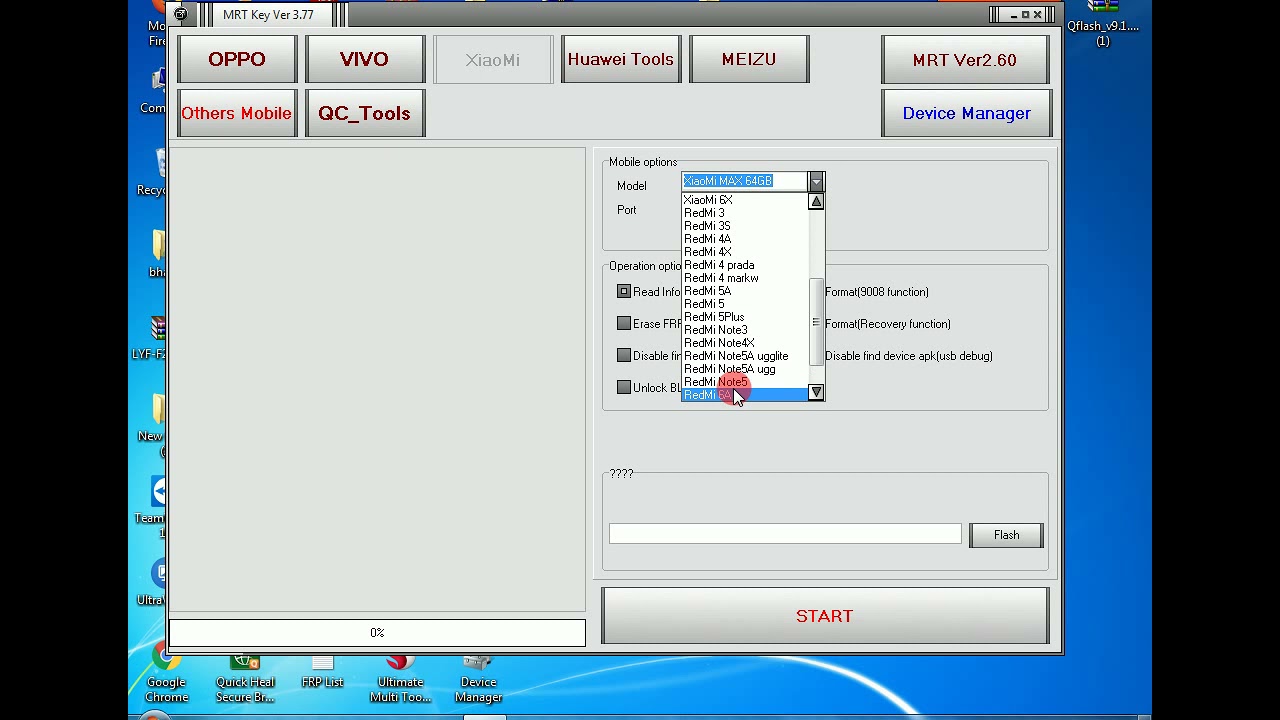Open FRP List desktop file
1280x720 pixels.
click(322, 672)
